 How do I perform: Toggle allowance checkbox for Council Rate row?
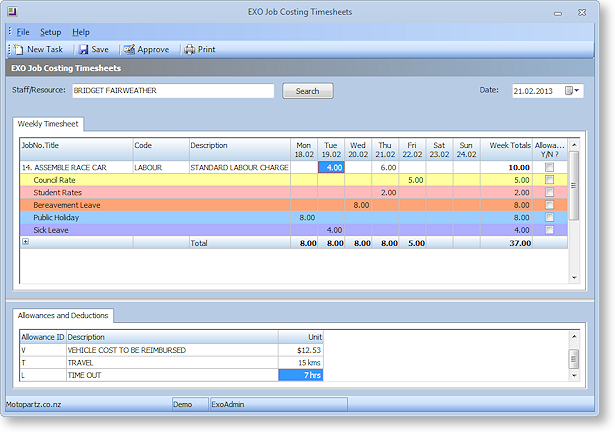click(x=549, y=180)
